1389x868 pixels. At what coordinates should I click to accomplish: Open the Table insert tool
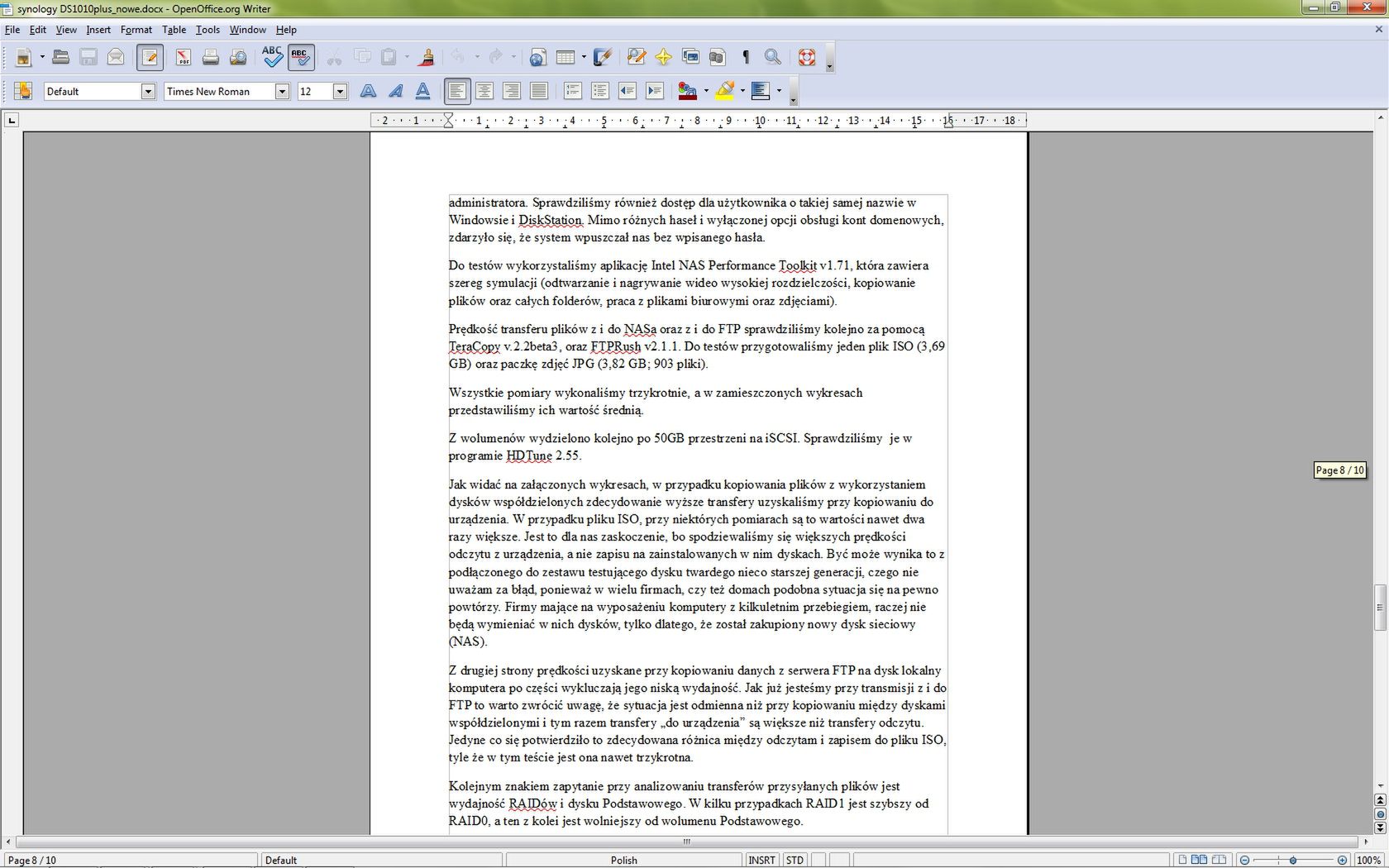point(566,57)
